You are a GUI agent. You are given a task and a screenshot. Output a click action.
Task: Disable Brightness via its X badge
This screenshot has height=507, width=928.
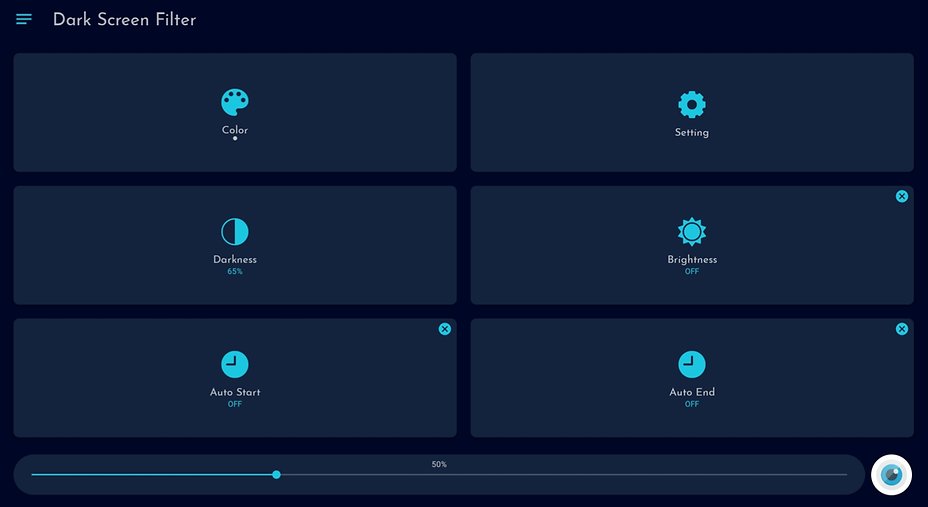[x=902, y=196]
